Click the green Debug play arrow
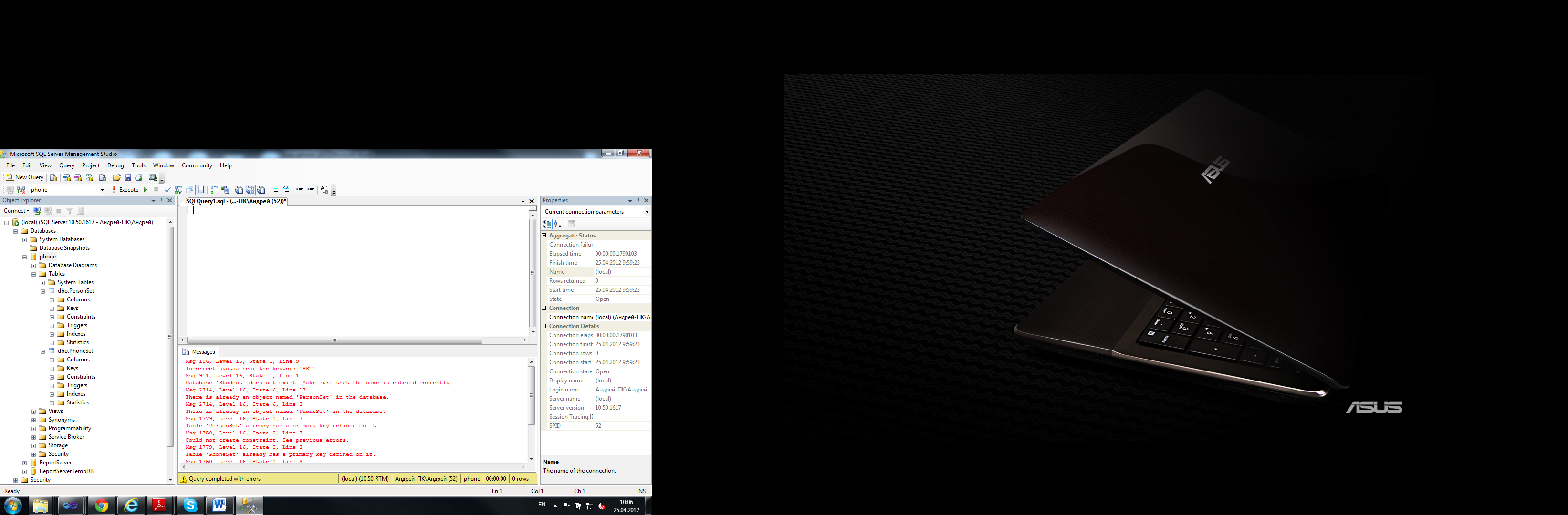 click(146, 190)
